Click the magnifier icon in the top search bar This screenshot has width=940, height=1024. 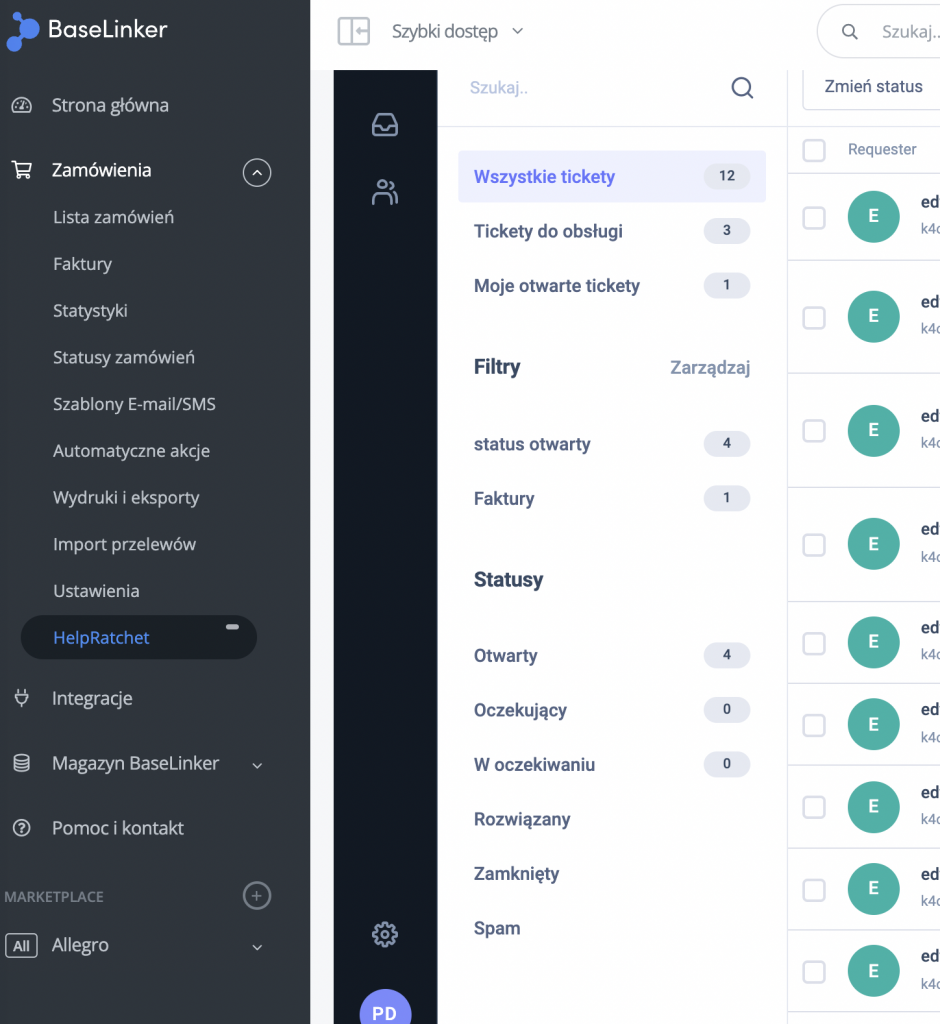(x=849, y=31)
